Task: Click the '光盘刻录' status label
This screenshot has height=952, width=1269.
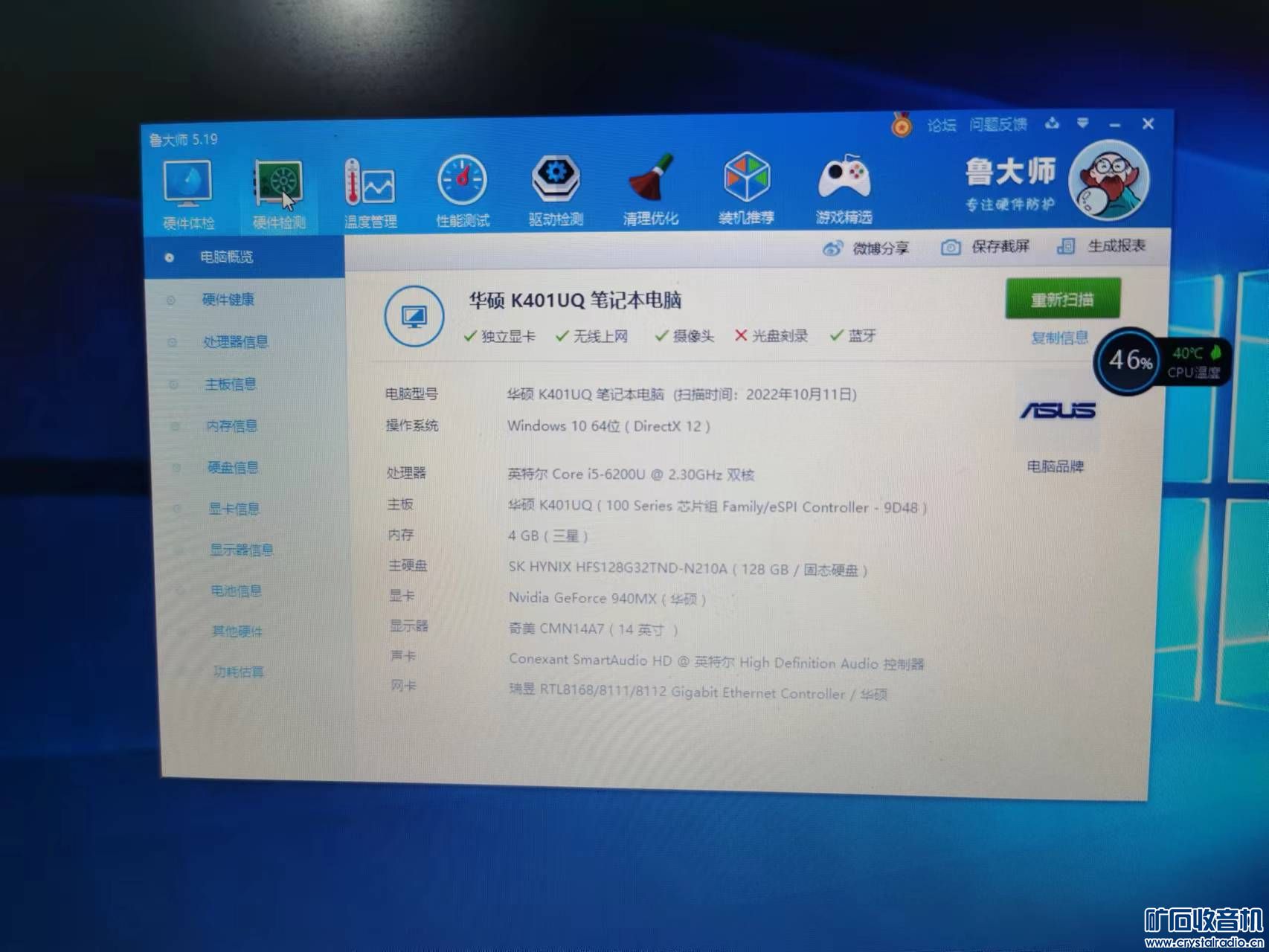Action: [x=780, y=335]
